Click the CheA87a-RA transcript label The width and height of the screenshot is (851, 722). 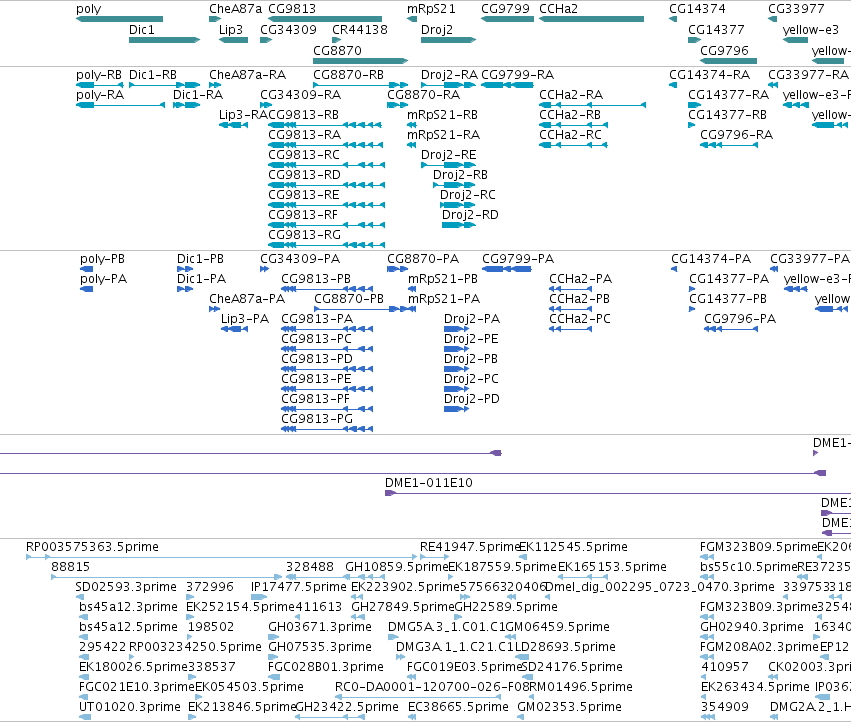(x=247, y=75)
